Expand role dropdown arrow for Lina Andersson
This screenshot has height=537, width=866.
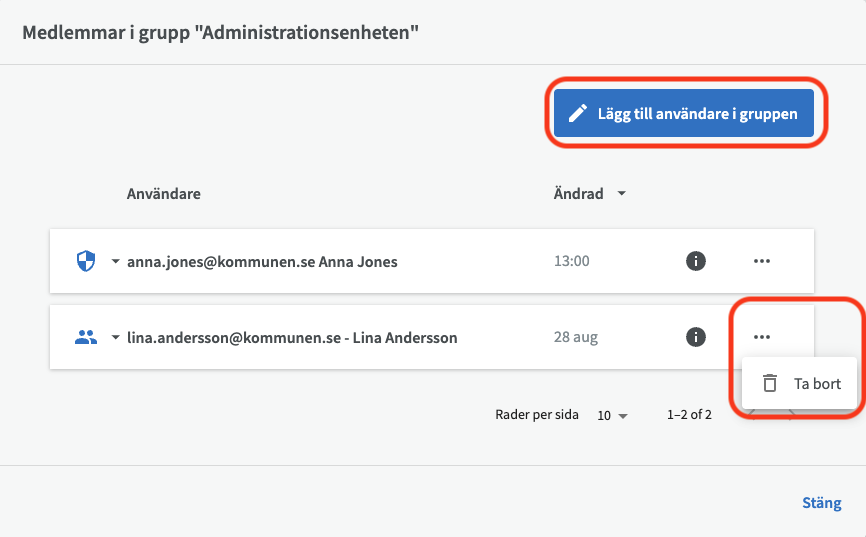pyautogui.click(x=115, y=338)
